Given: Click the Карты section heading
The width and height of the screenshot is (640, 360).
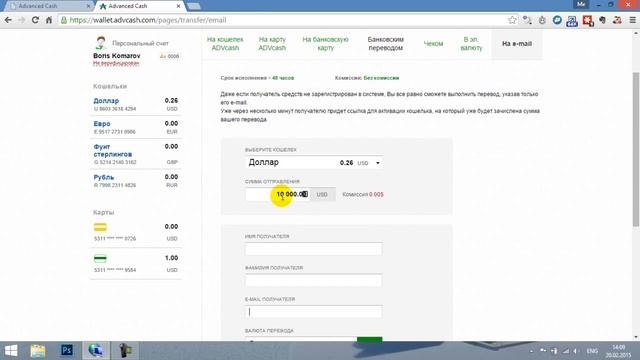Looking at the screenshot, I should tap(103, 213).
